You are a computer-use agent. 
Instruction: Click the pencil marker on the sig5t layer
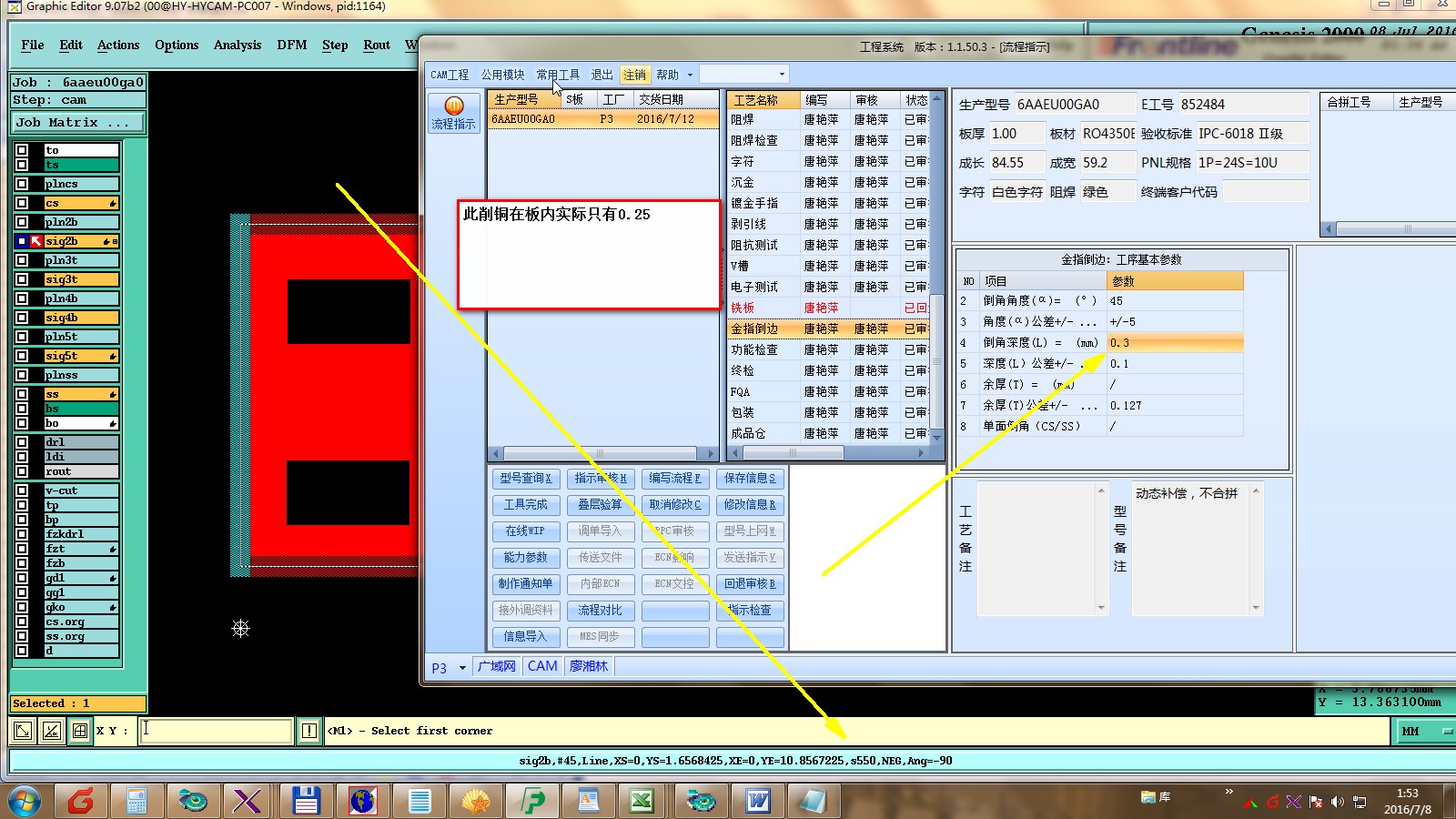click(x=113, y=356)
